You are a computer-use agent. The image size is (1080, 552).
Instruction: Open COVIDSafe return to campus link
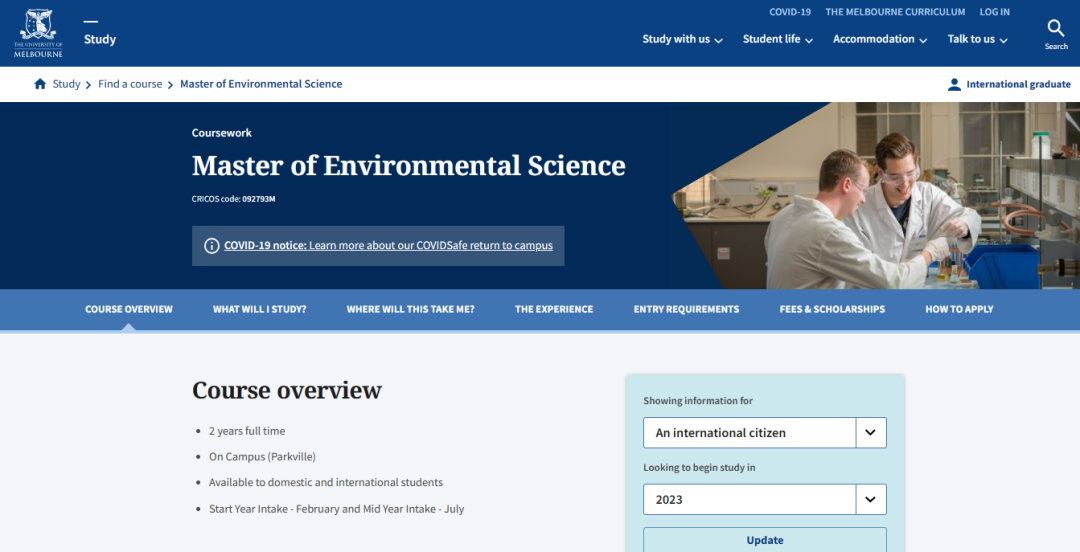[430, 246]
